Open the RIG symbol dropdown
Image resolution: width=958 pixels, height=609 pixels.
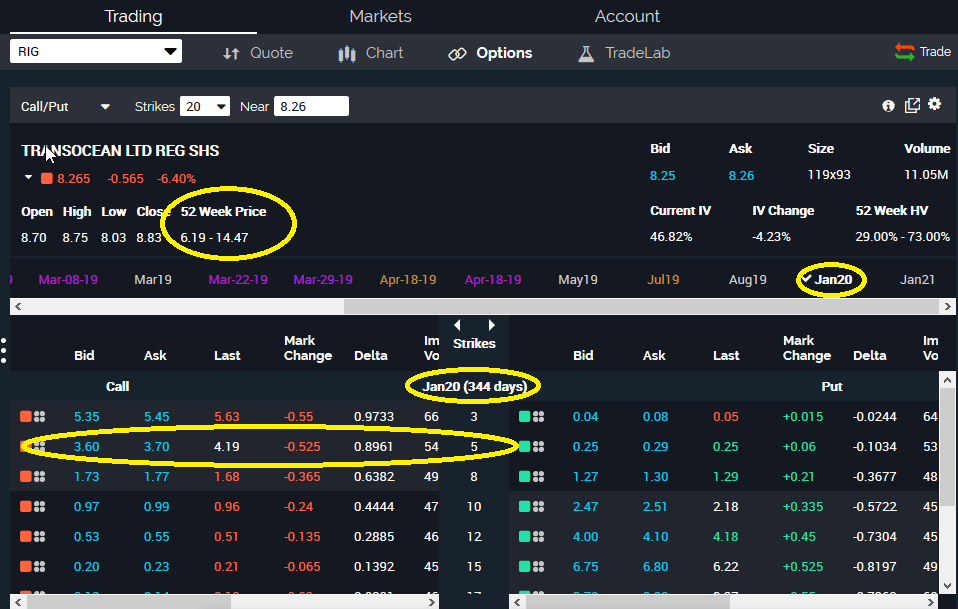coord(96,51)
